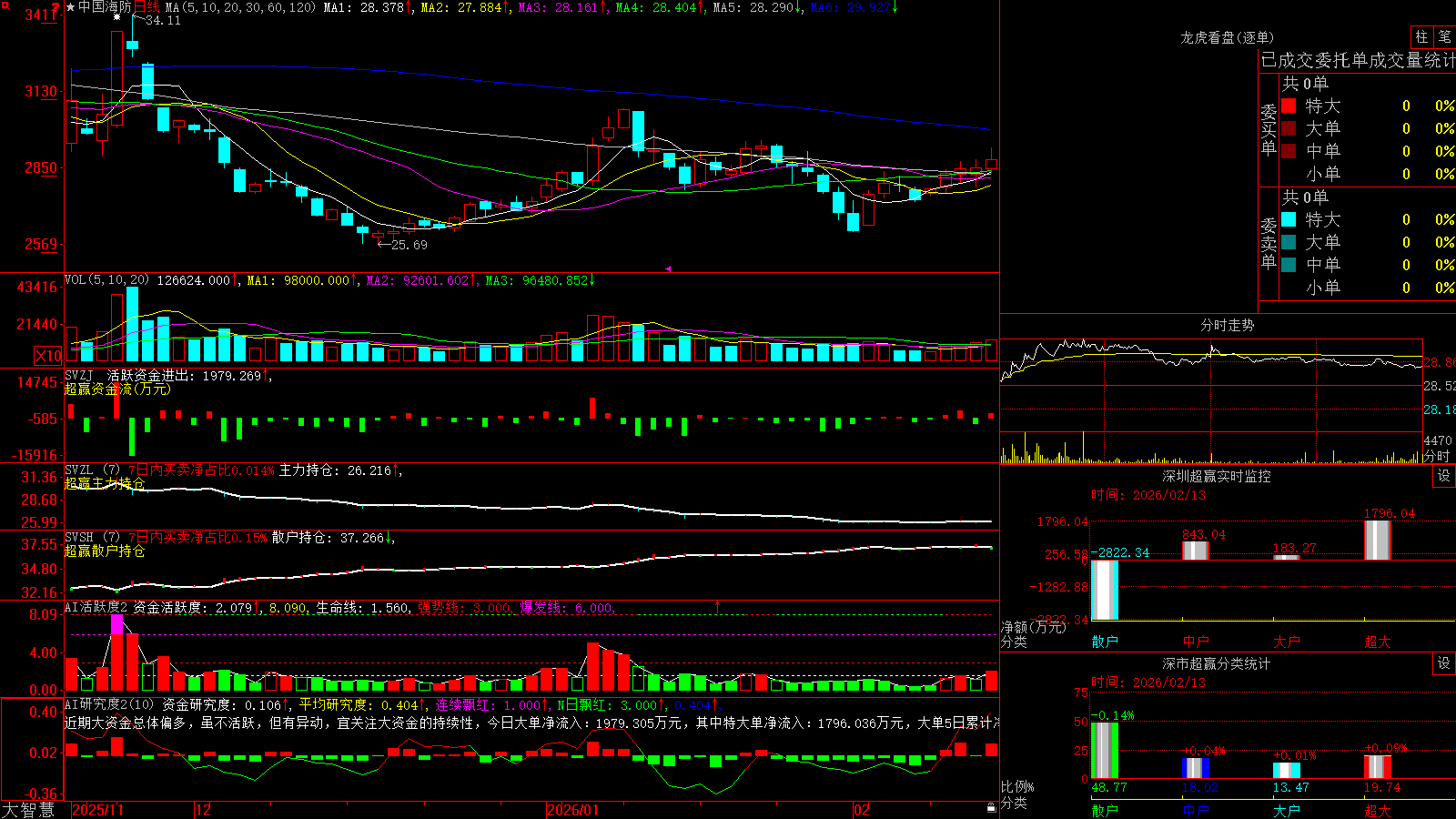Click the small red square icon at top-left corner
This screenshot has width=1456, height=819.
pos(4,4)
